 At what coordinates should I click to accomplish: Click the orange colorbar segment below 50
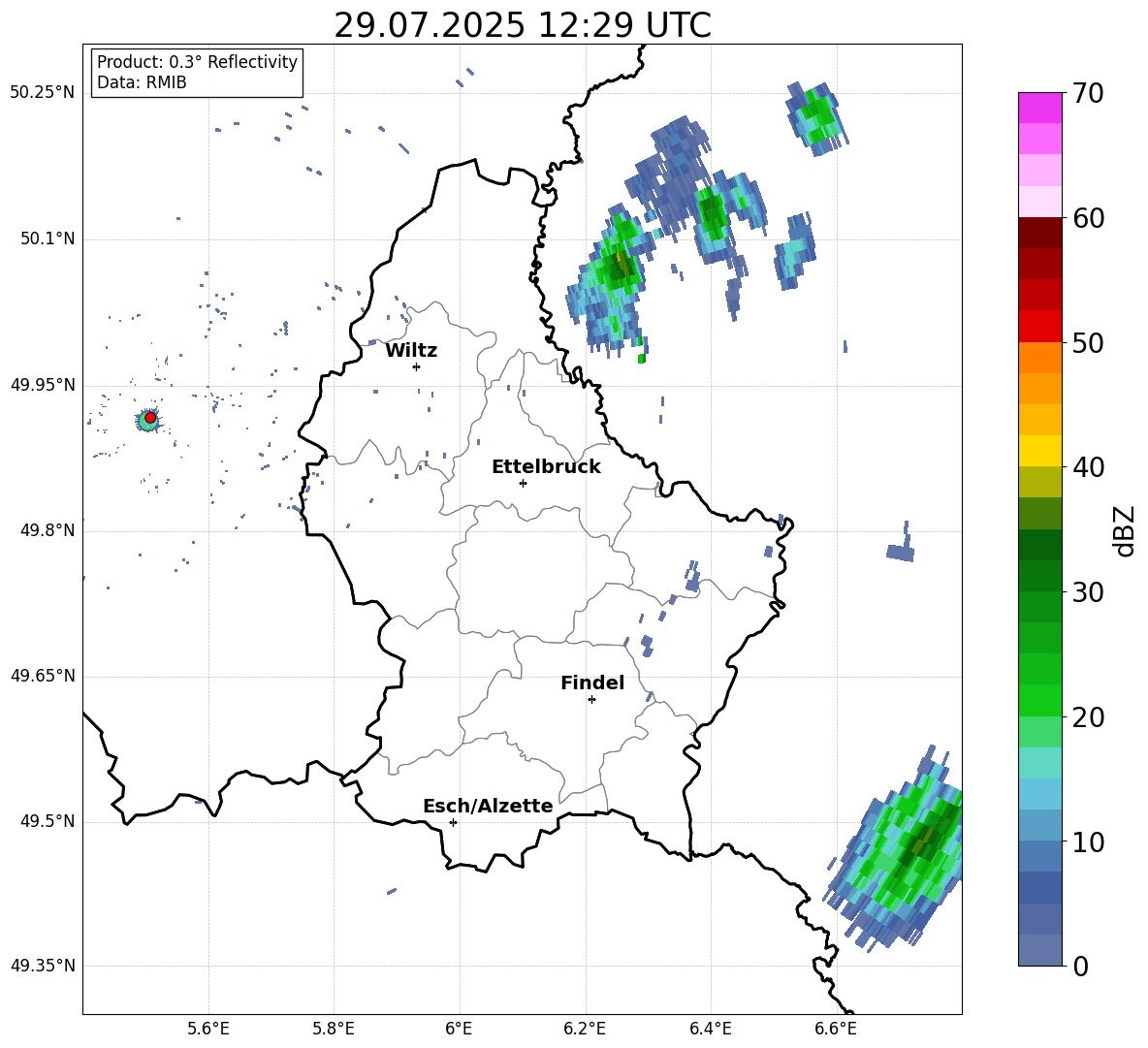[x=1040, y=357]
